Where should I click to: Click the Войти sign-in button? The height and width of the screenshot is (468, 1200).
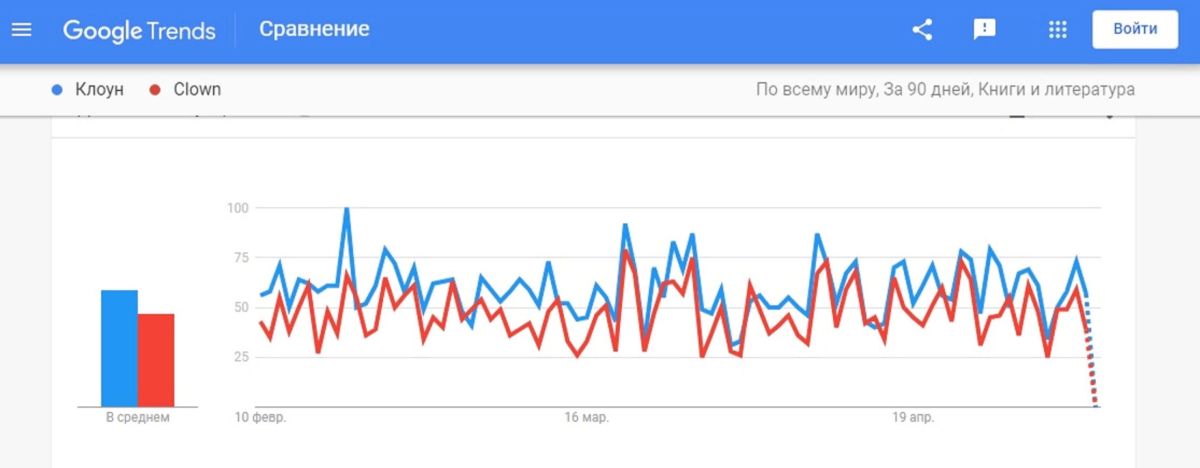[1135, 29]
